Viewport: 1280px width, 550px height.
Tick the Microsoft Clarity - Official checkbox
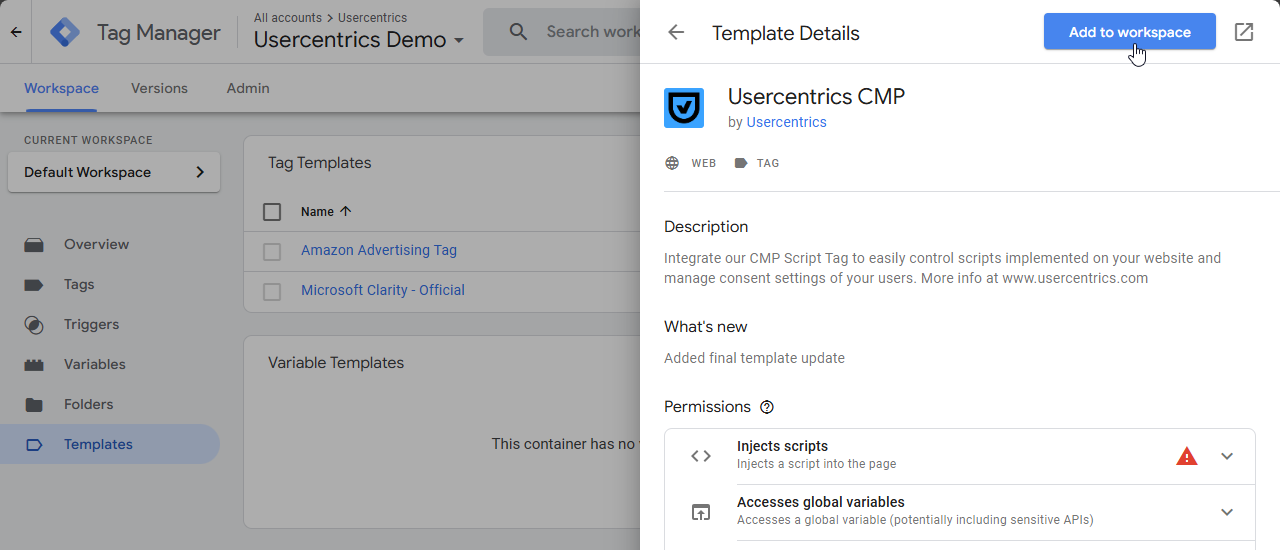coord(272,292)
